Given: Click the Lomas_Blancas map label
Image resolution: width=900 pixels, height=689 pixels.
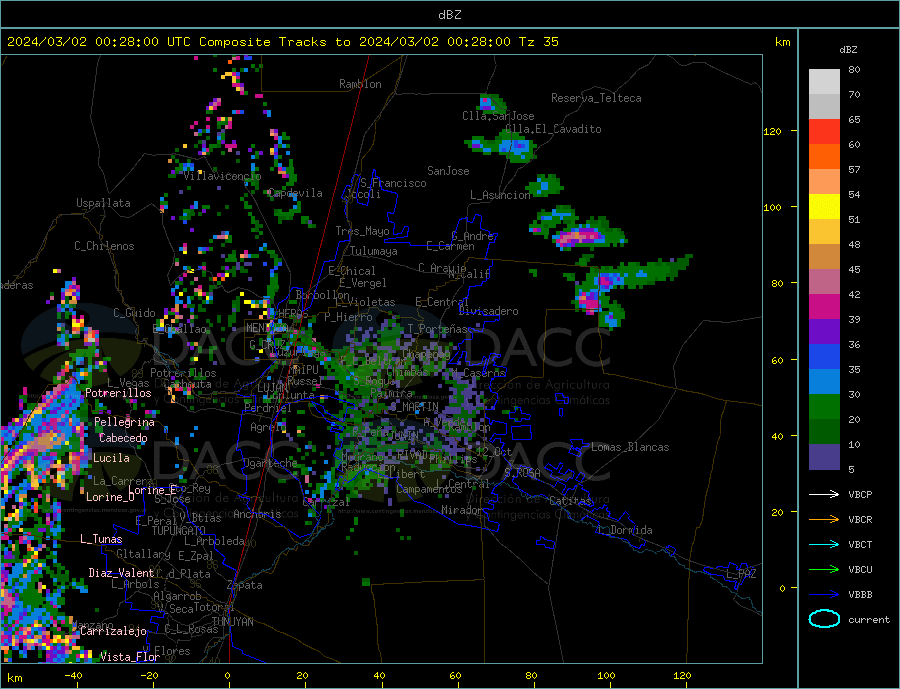Looking at the screenshot, I should point(630,447).
